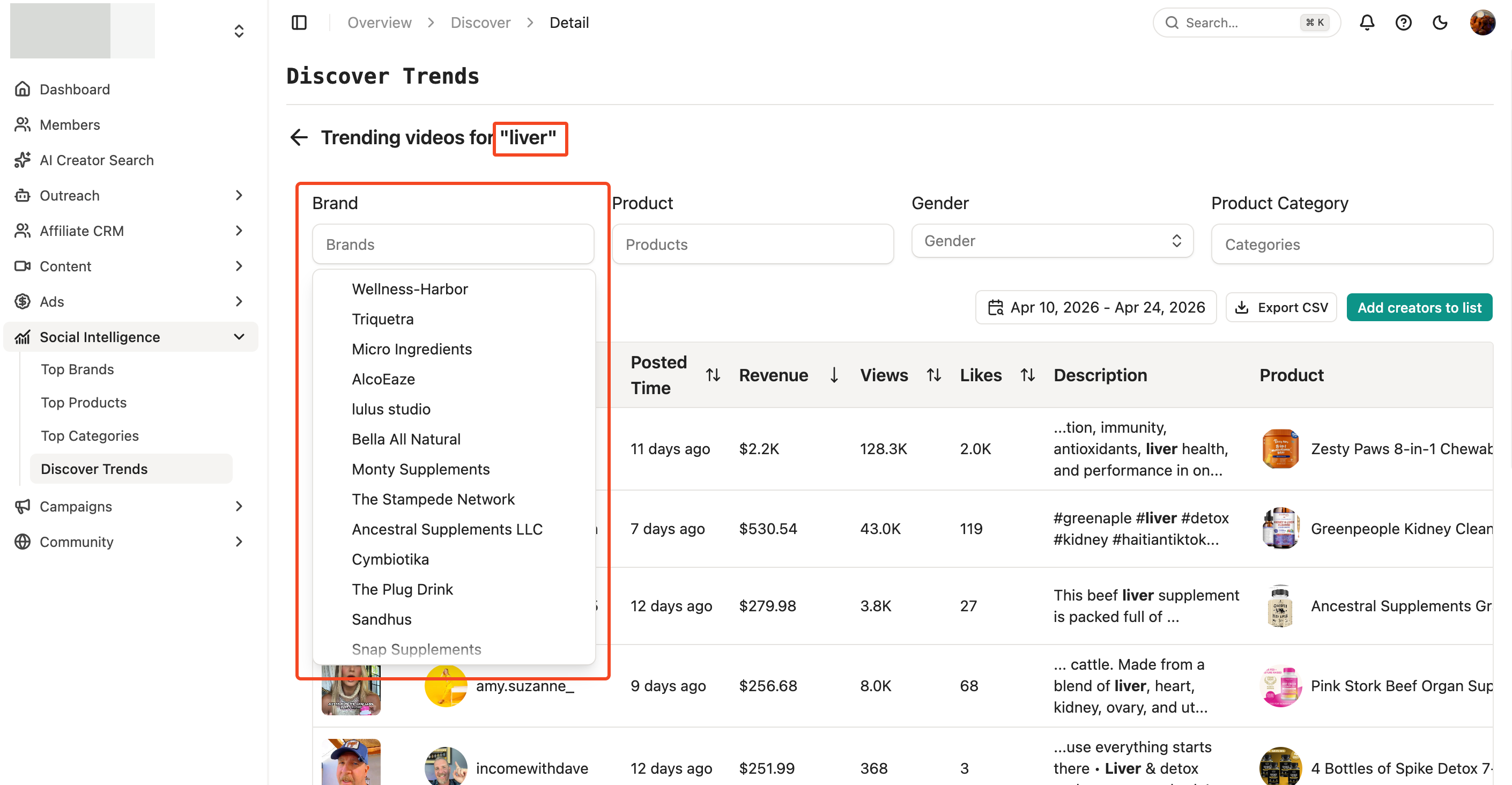Open Top Categories page

tap(90, 435)
